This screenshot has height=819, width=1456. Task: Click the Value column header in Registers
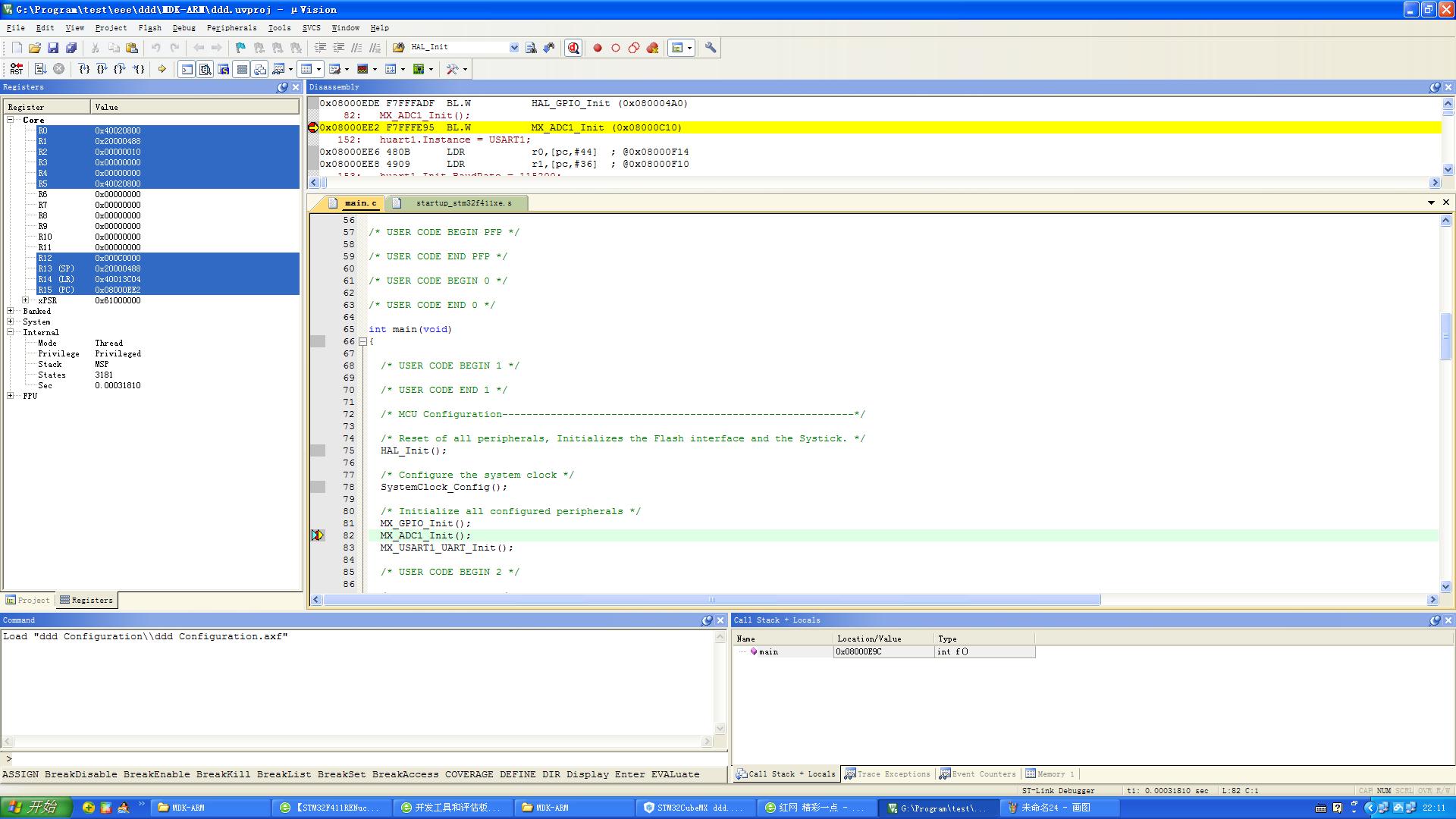(195, 107)
